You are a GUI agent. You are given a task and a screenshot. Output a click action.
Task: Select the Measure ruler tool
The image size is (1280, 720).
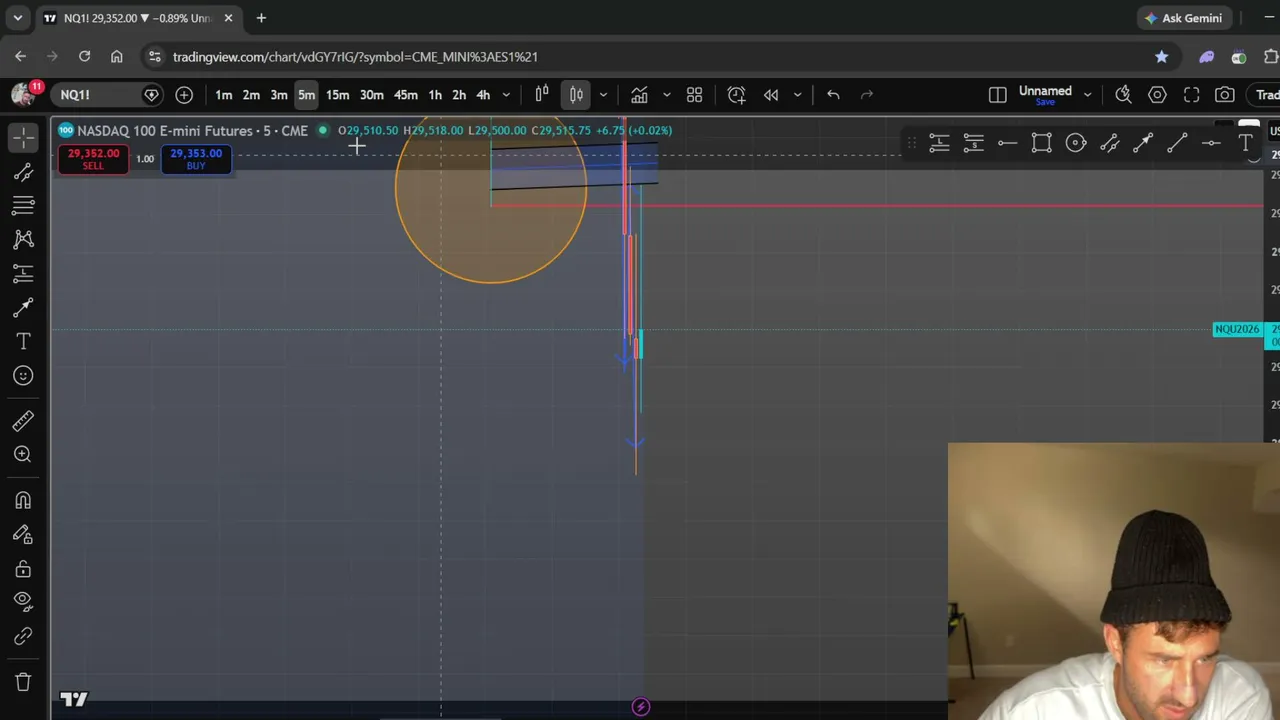click(23, 420)
